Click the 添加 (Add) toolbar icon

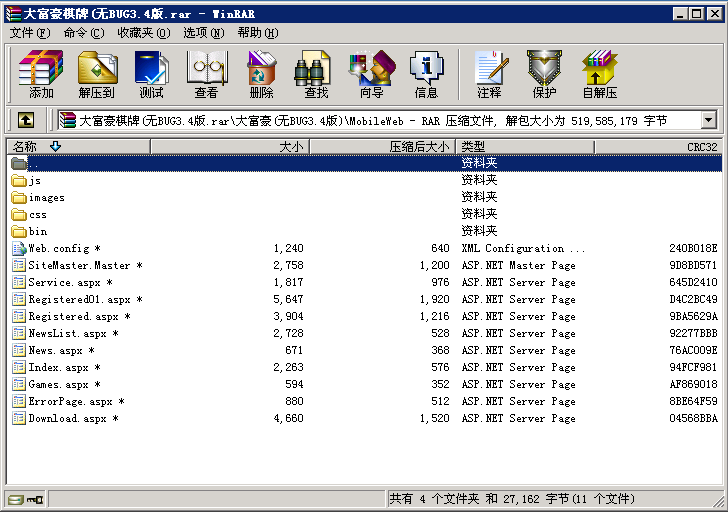pyautogui.click(x=41, y=74)
